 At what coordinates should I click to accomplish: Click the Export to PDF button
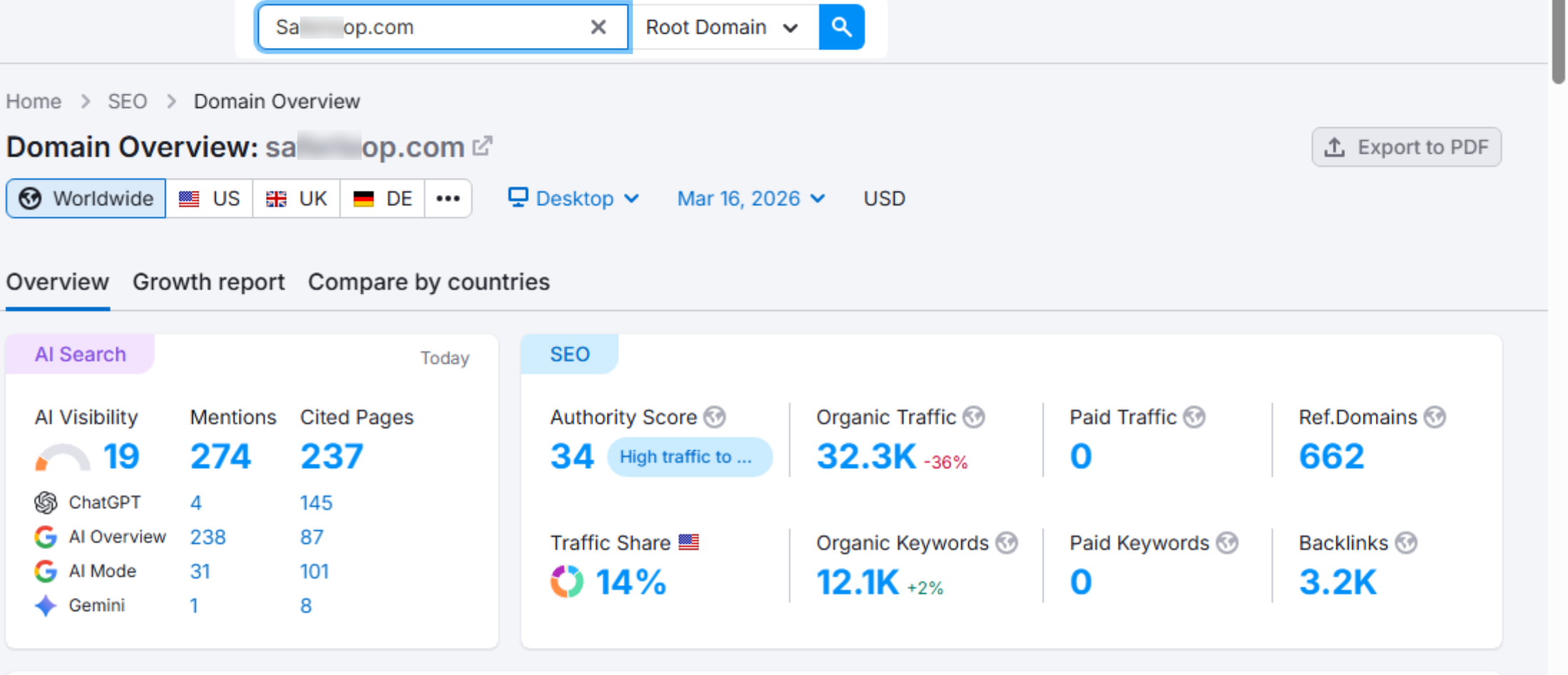coord(1406,146)
